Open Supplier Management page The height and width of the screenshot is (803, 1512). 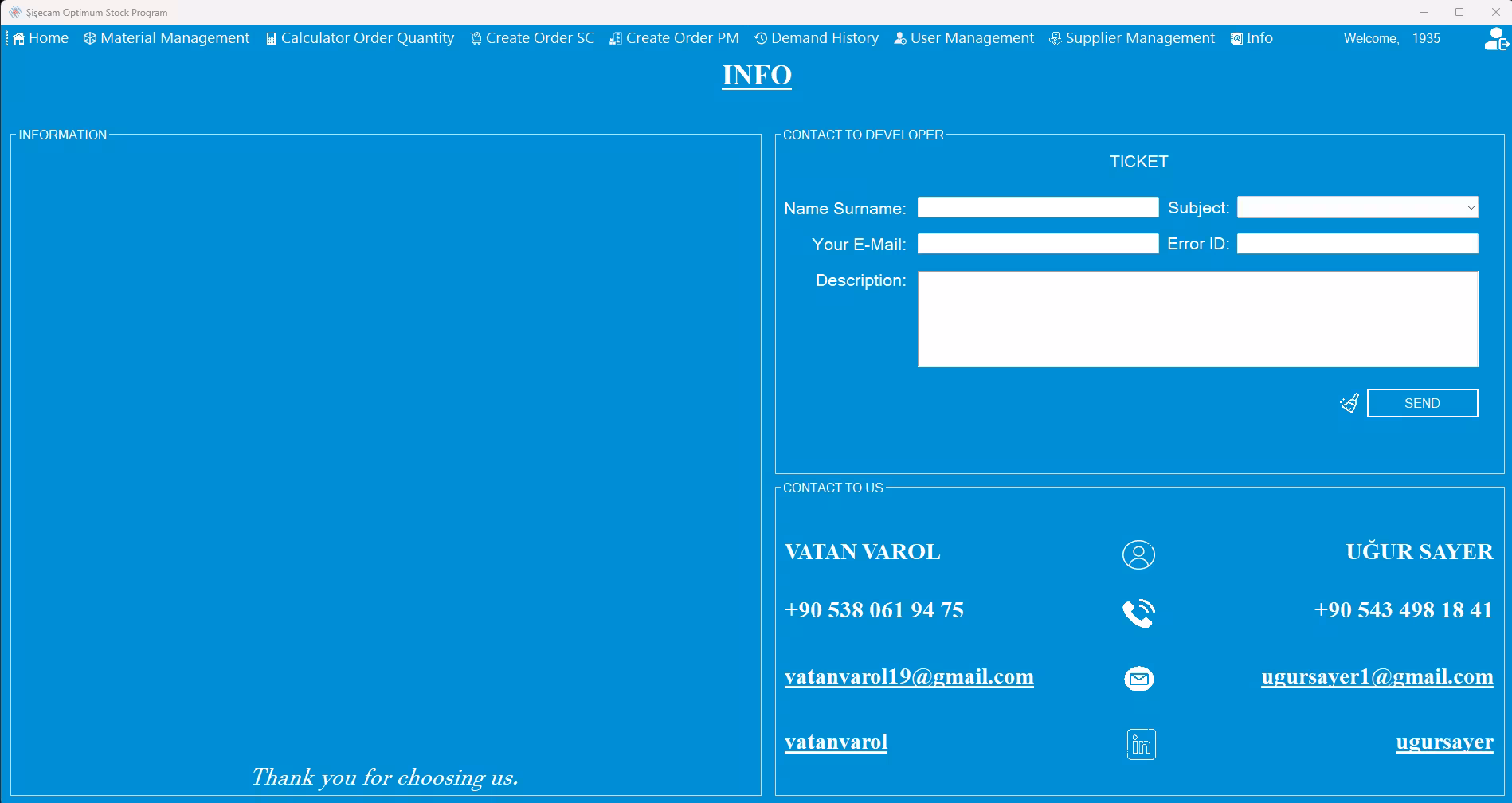(1132, 38)
